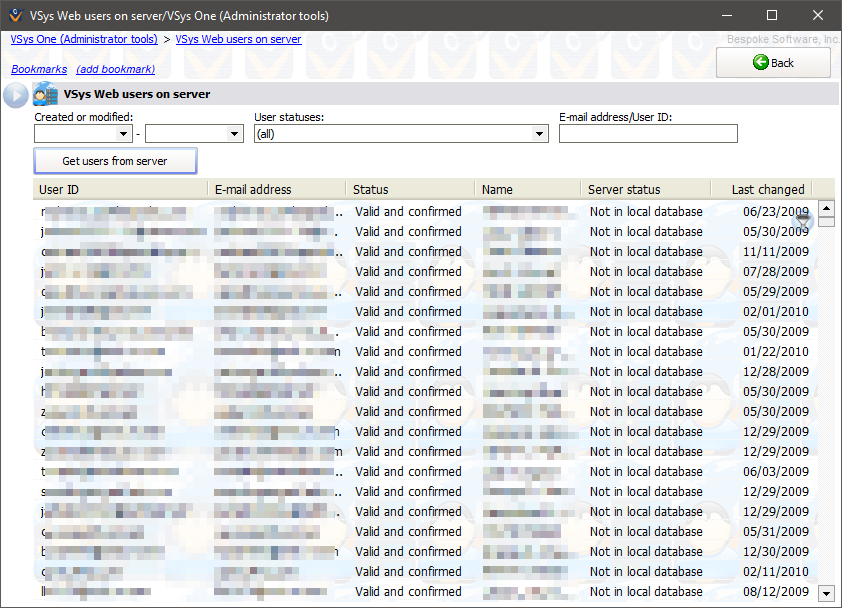Click the E-mail address/User ID input field
The image size is (842, 608).
pyautogui.click(x=648, y=134)
